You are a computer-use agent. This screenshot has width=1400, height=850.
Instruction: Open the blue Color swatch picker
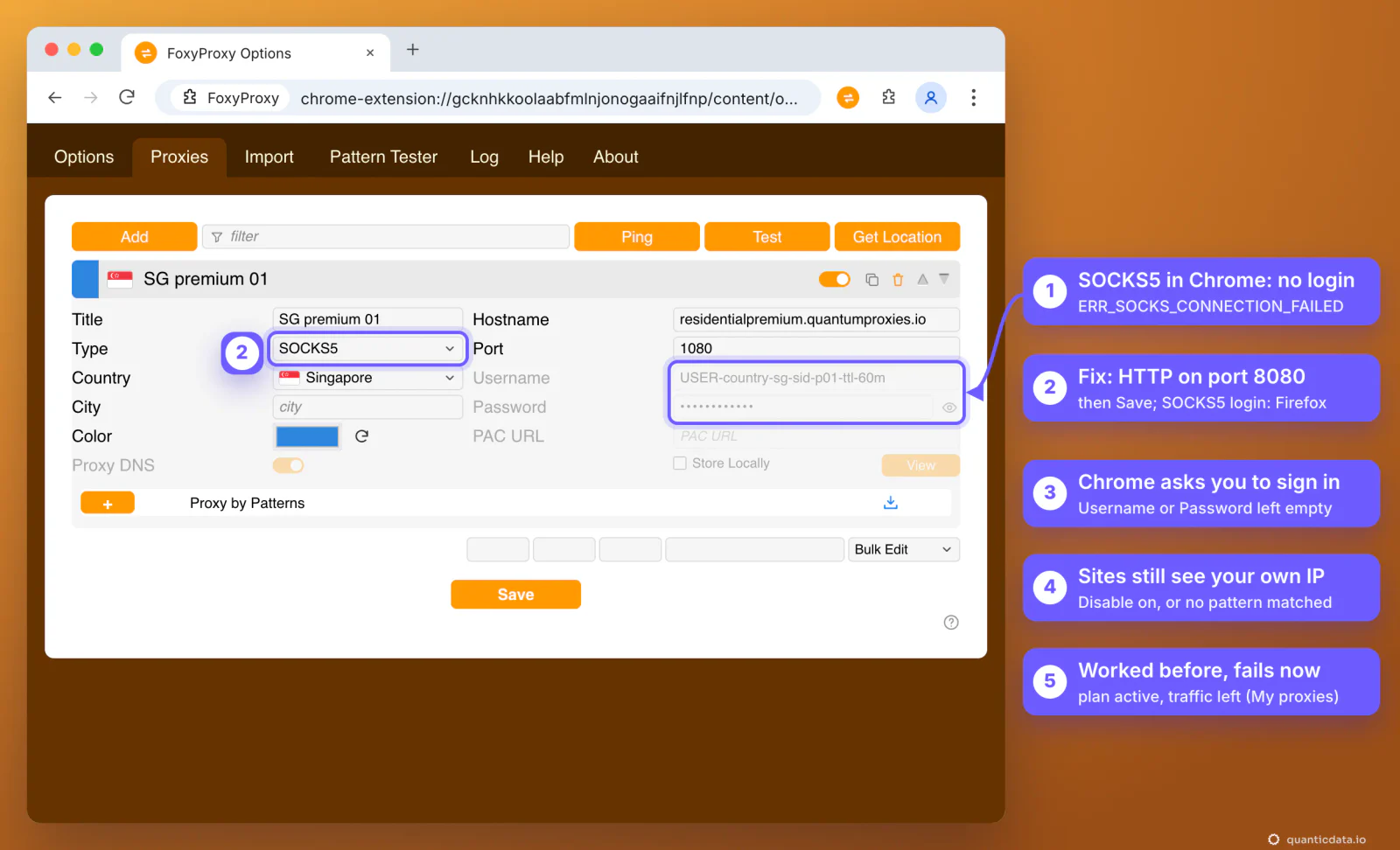coord(307,436)
